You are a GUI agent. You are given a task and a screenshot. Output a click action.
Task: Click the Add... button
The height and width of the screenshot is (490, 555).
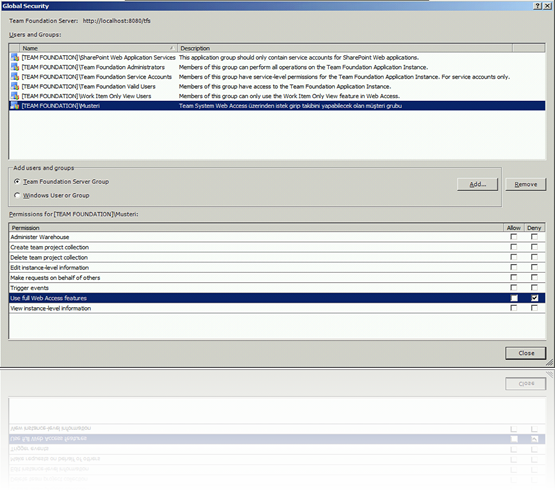pos(477,184)
